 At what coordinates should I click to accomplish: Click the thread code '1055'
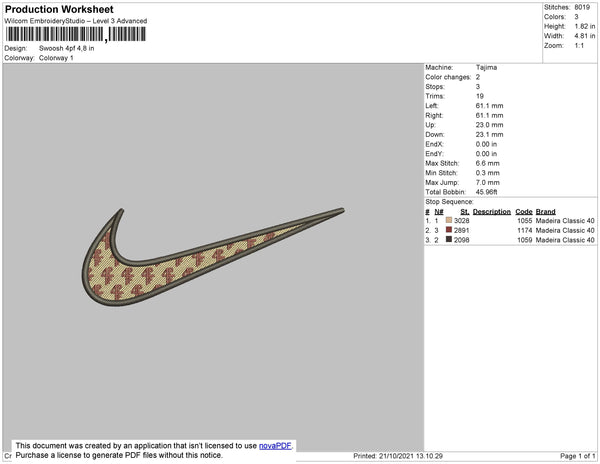coord(525,221)
